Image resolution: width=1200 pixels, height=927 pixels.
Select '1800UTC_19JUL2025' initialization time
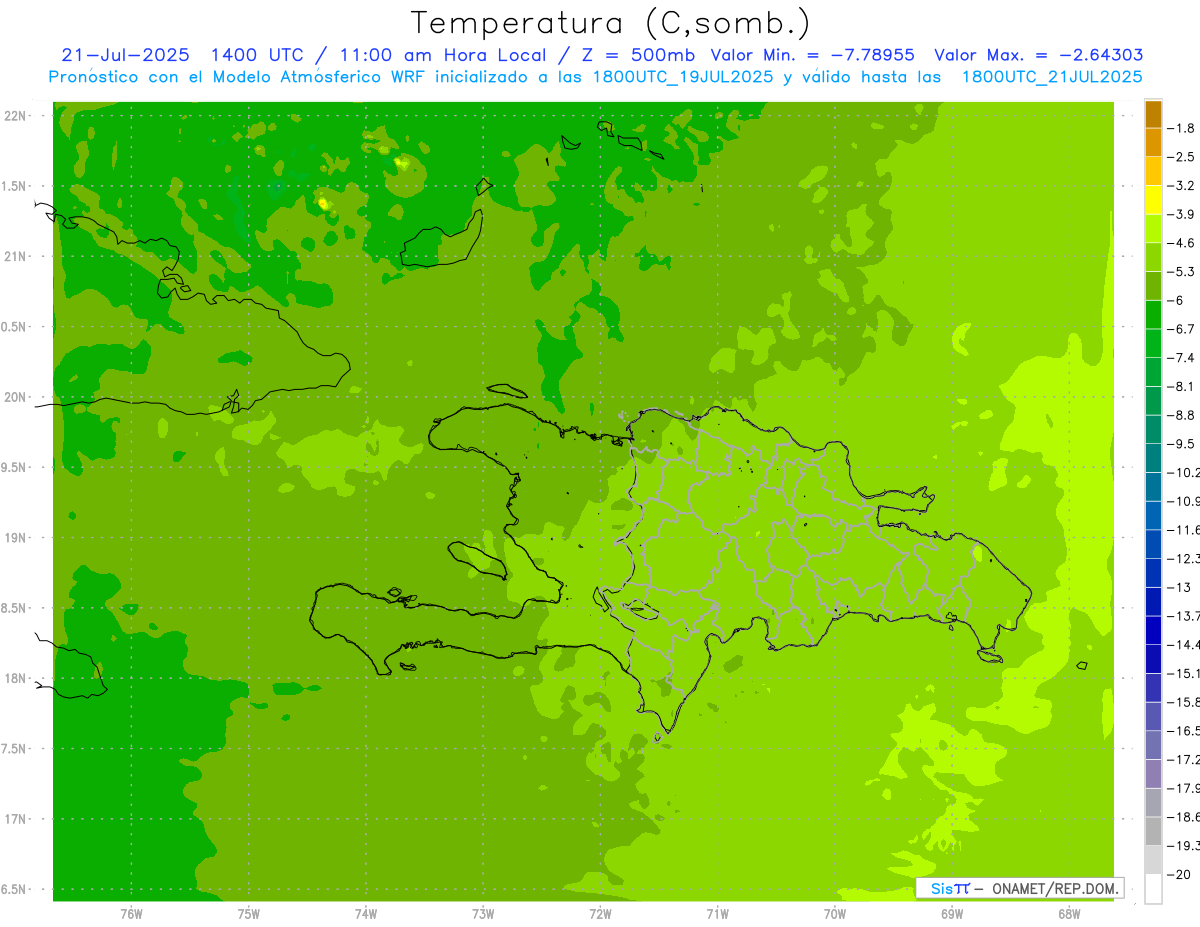[x=681, y=77]
